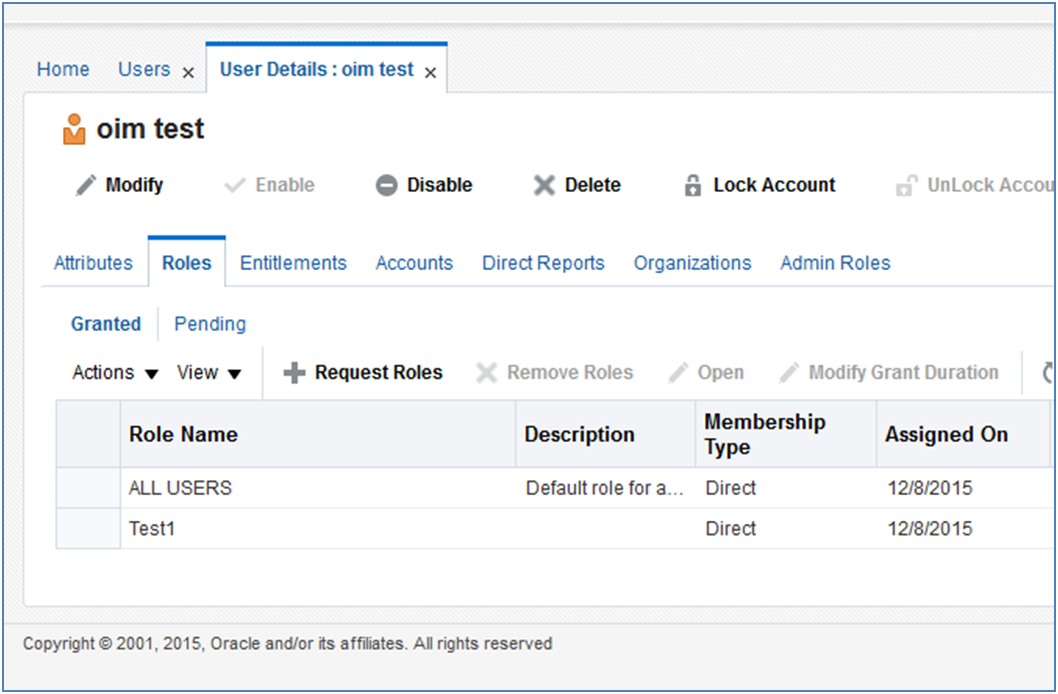Click the pencil icon for Modify Grant Duration
This screenshot has width=1058, height=694.
[x=789, y=373]
